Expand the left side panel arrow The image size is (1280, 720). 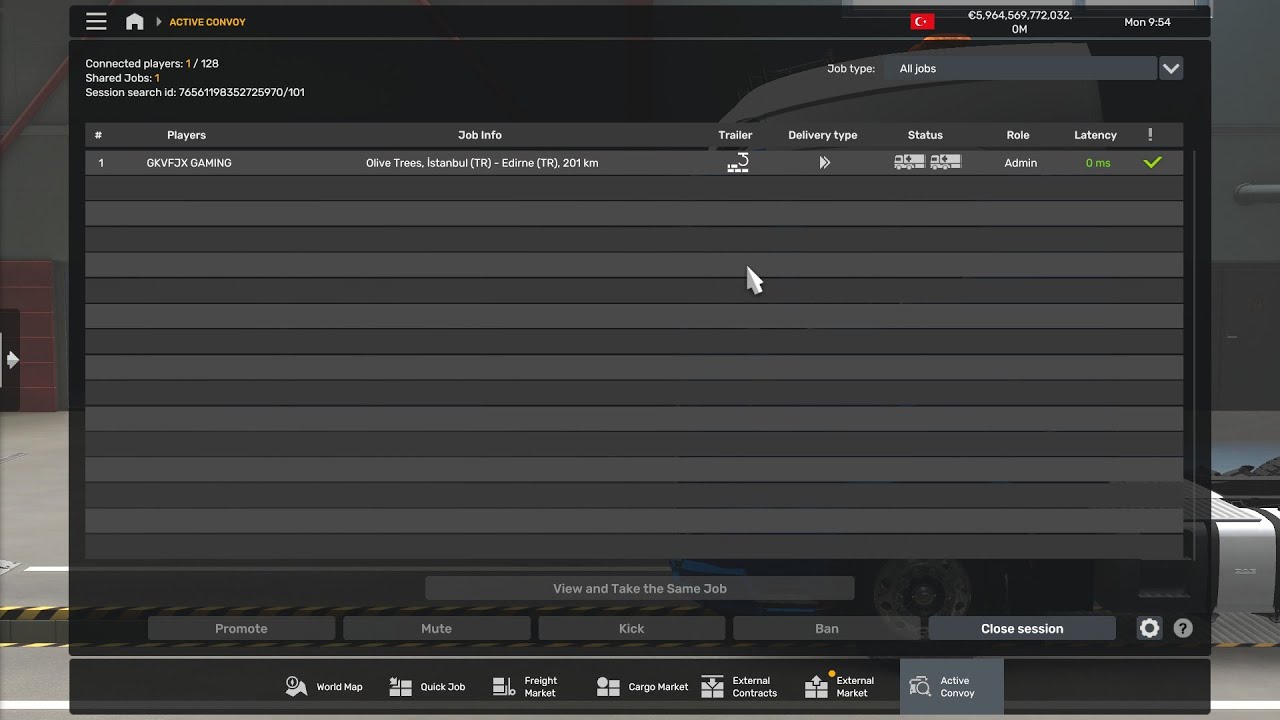pos(12,360)
